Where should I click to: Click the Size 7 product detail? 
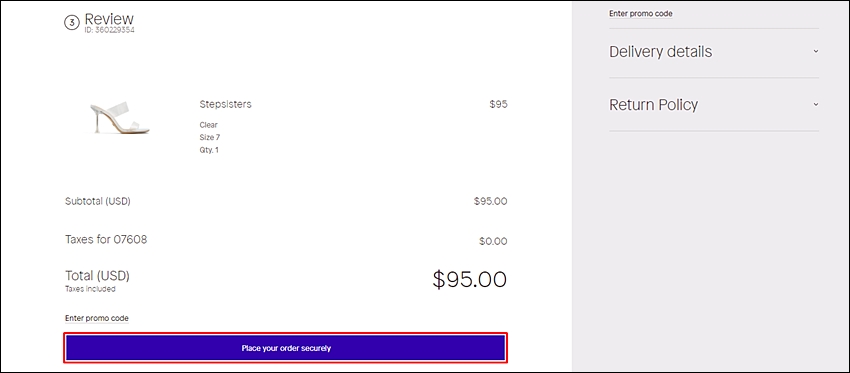pyautogui.click(x=209, y=137)
